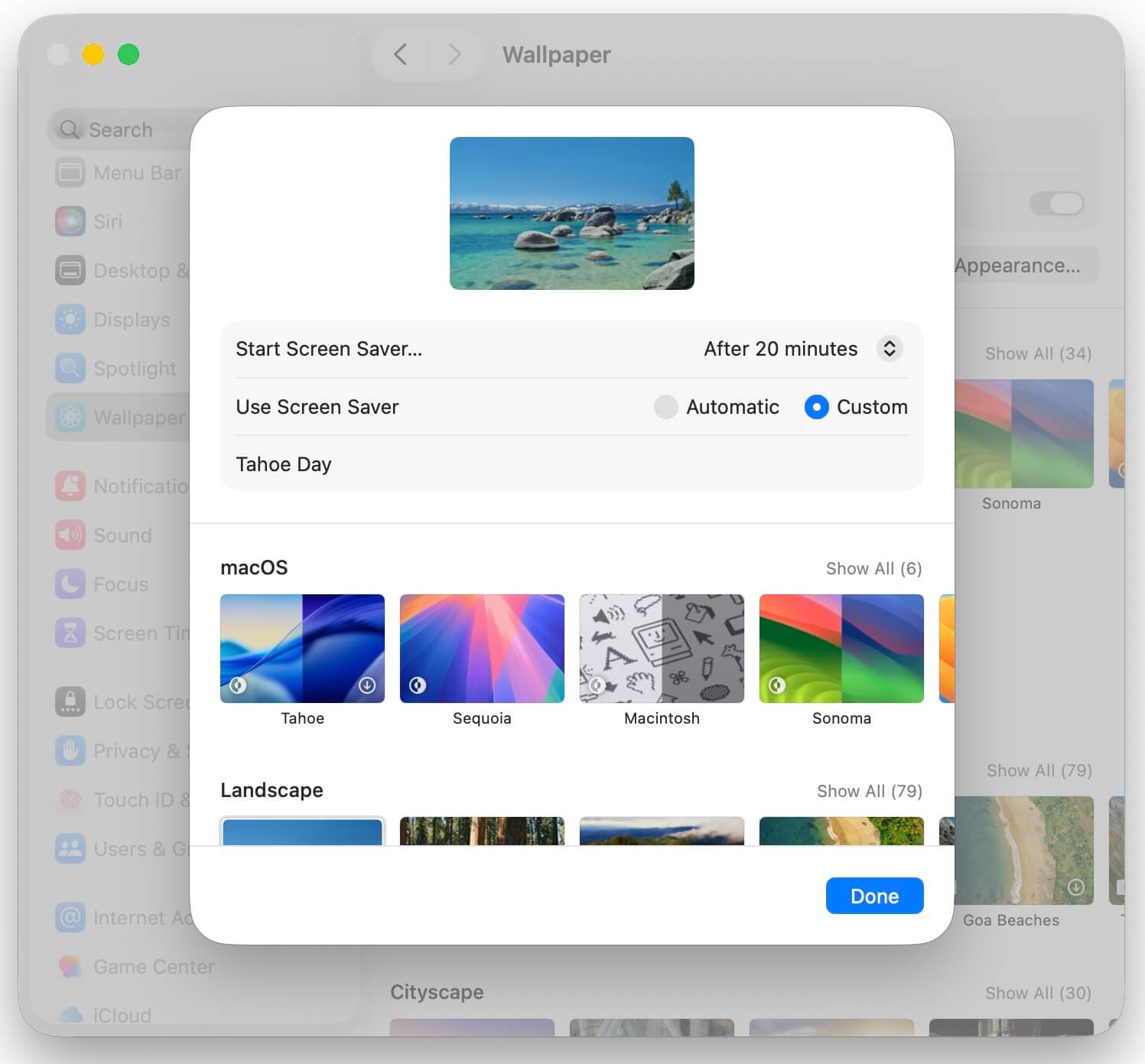Click the Search field in sidebar

(x=122, y=130)
